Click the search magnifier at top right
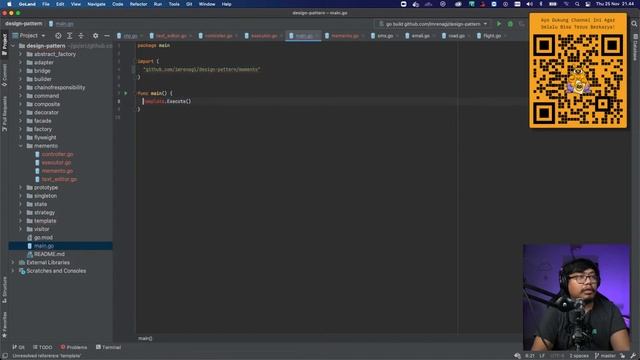The width and height of the screenshot is (640, 360). (x=634, y=24)
